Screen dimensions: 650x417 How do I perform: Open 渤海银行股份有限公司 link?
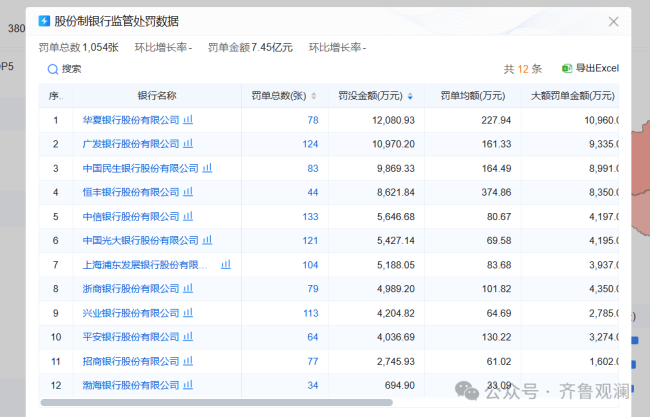(131, 385)
